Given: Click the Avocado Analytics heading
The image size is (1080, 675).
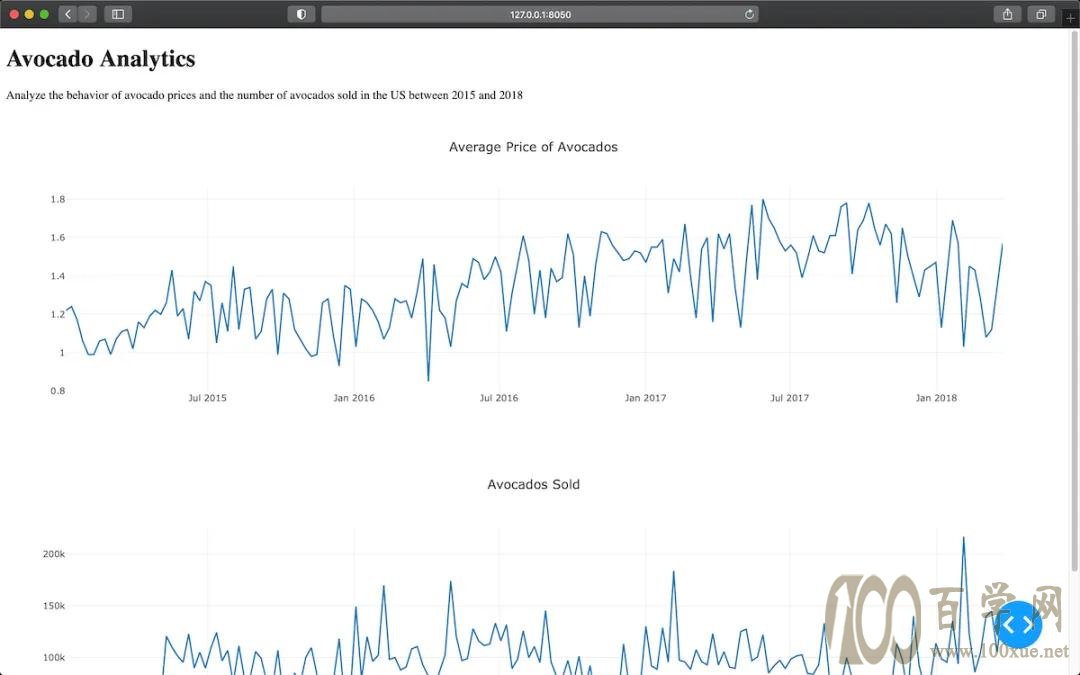Looking at the screenshot, I should [x=101, y=59].
